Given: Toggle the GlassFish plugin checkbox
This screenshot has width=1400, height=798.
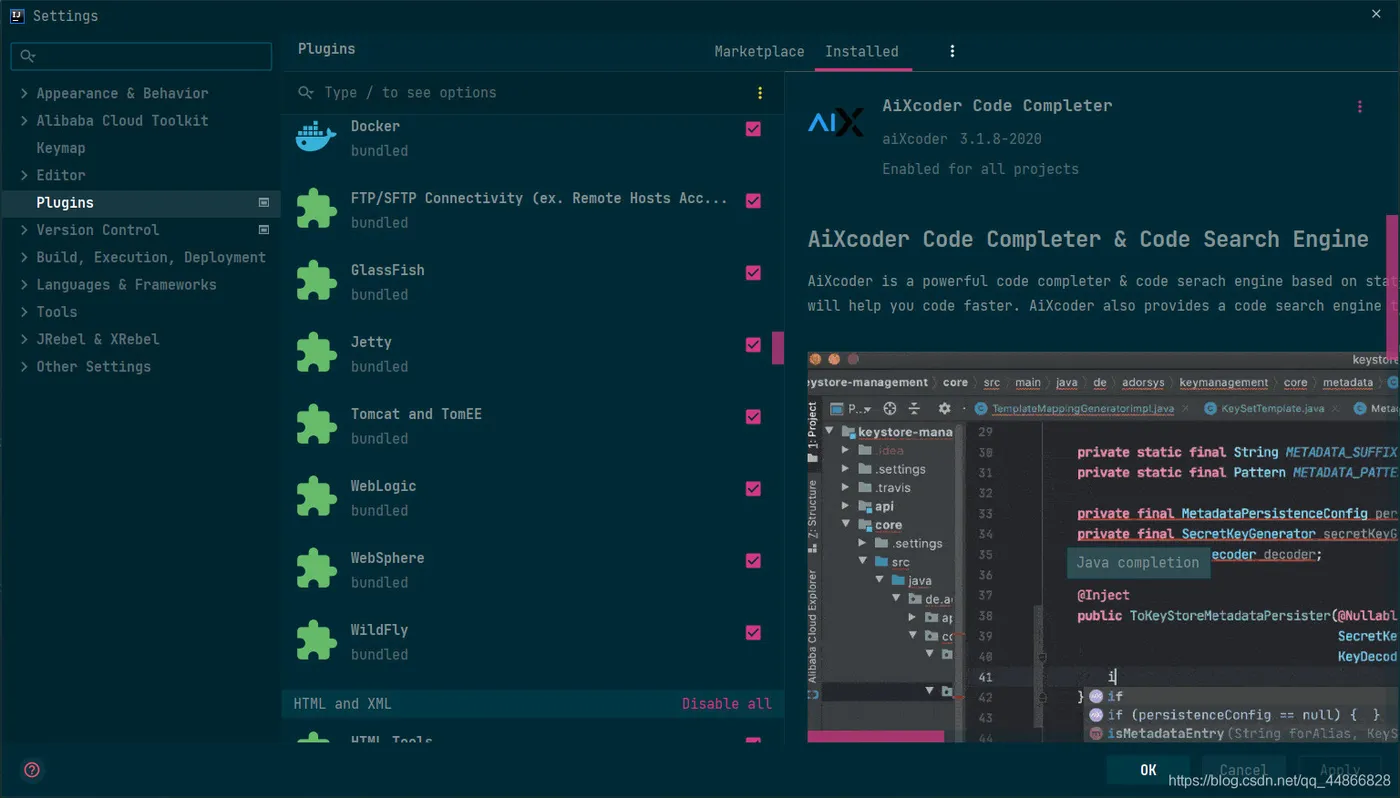Looking at the screenshot, I should [753, 273].
